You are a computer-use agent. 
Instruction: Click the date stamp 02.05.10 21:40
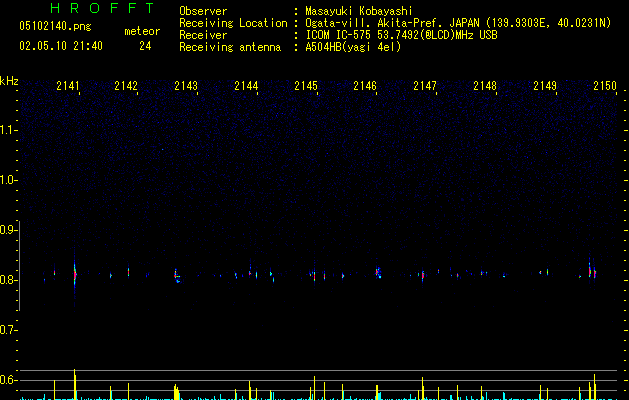tap(61, 46)
